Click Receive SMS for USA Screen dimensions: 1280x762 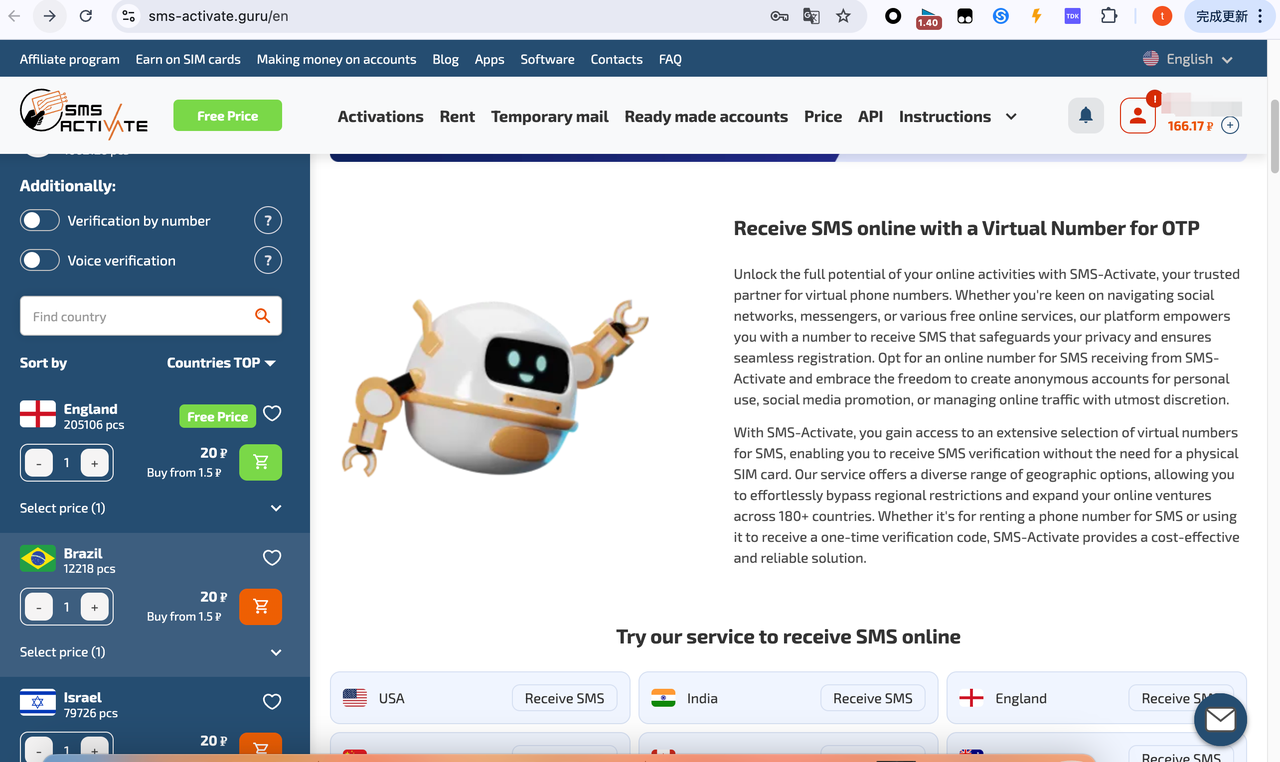564,698
